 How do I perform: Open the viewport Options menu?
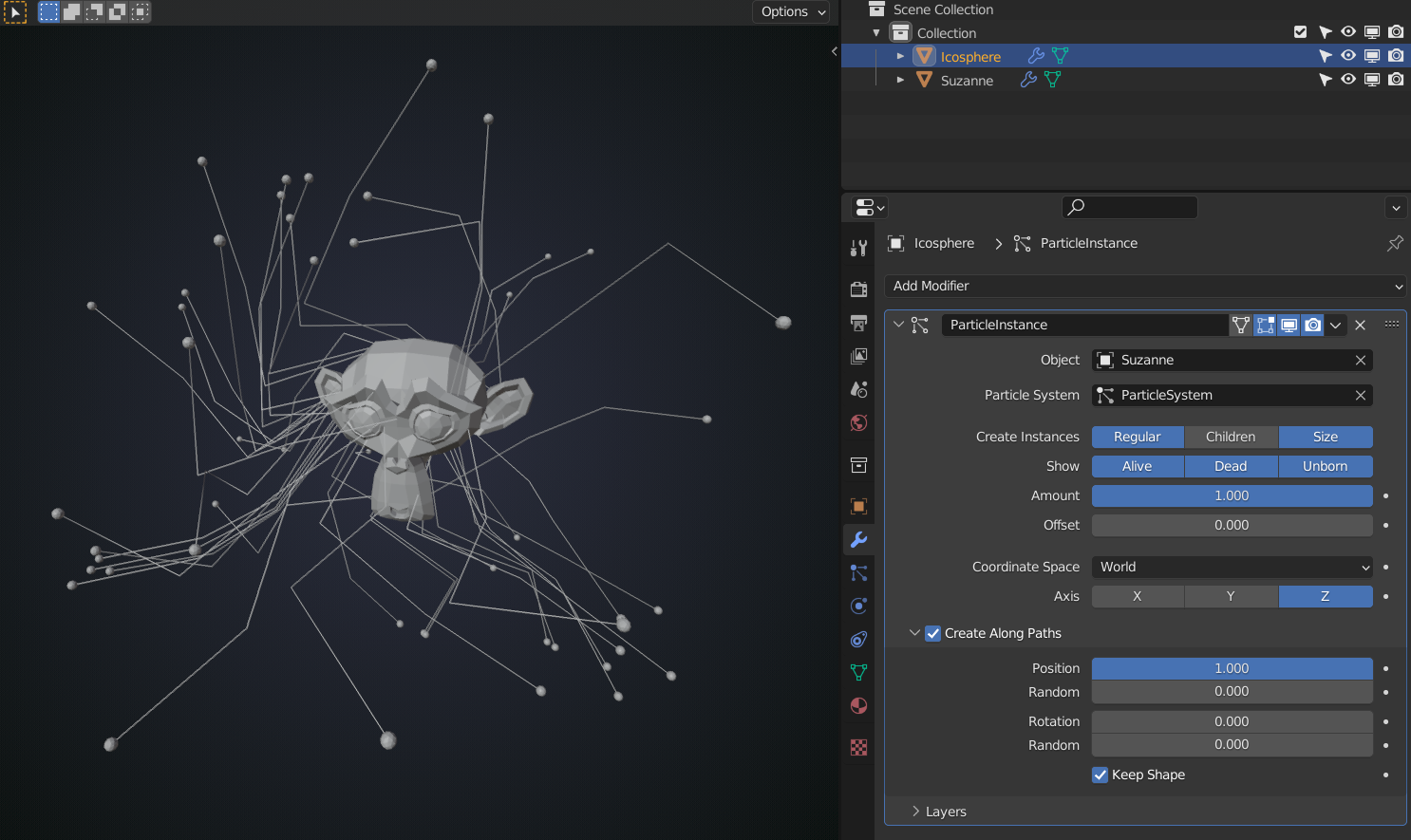click(x=792, y=11)
